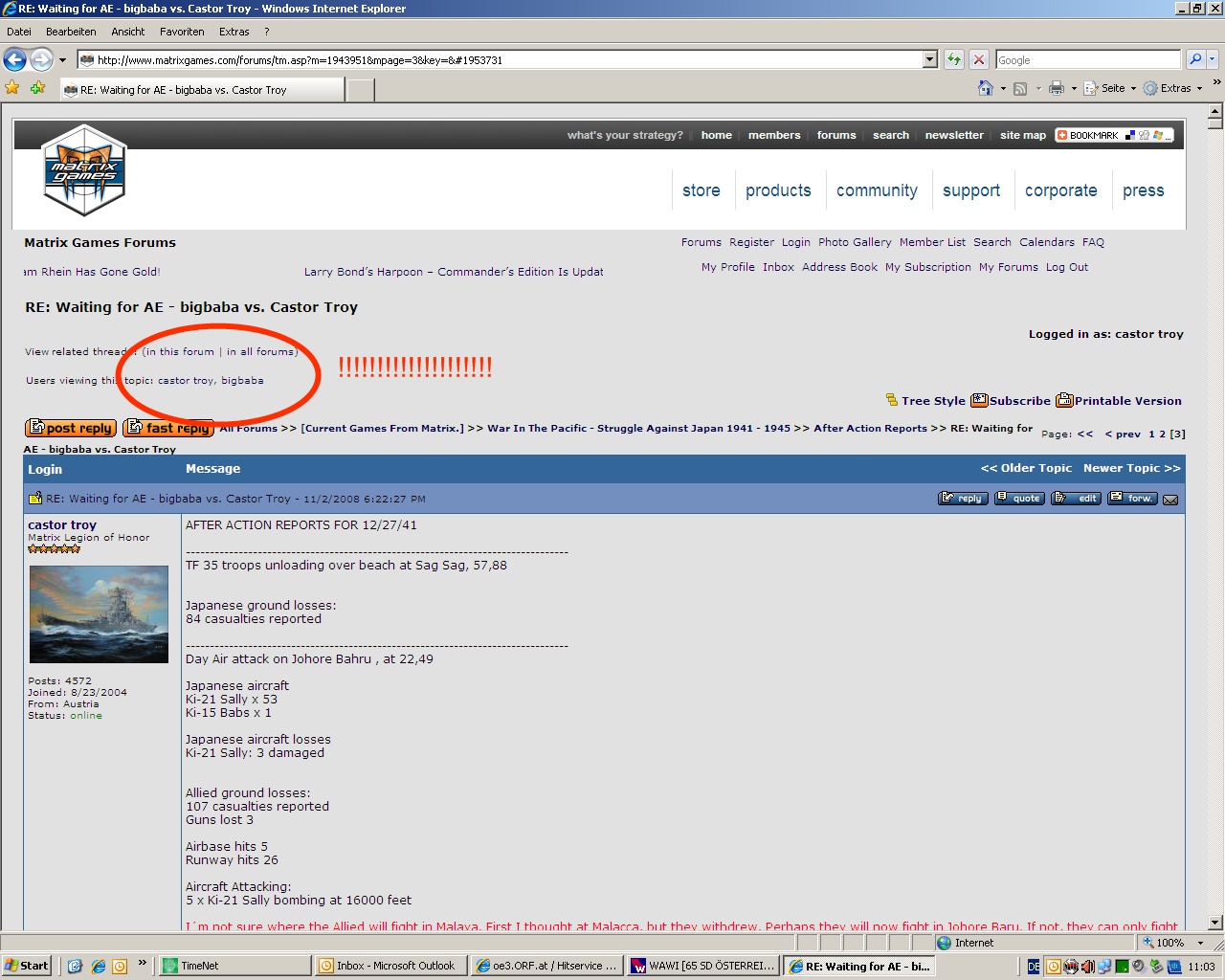Viewport: 1225px width, 980px height.
Task: Click the Google search magnifier button
Action: [x=1195, y=59]
